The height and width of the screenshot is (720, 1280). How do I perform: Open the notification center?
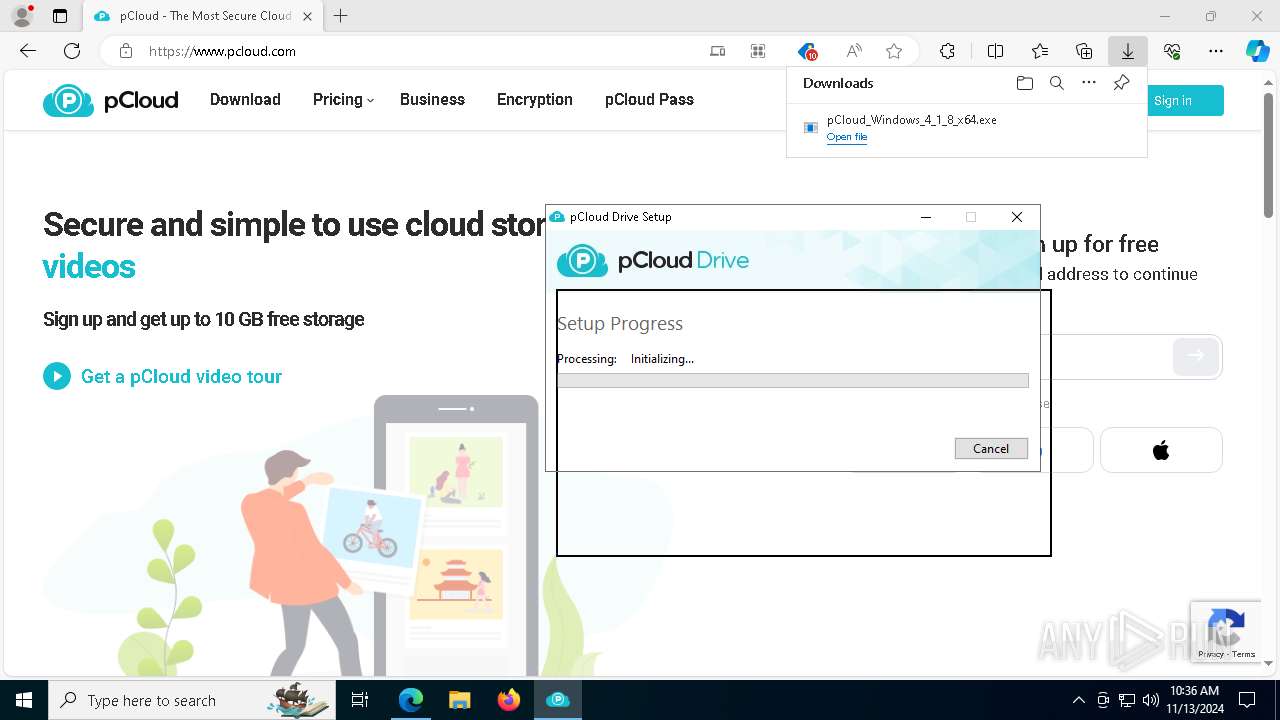(1247, 700)
